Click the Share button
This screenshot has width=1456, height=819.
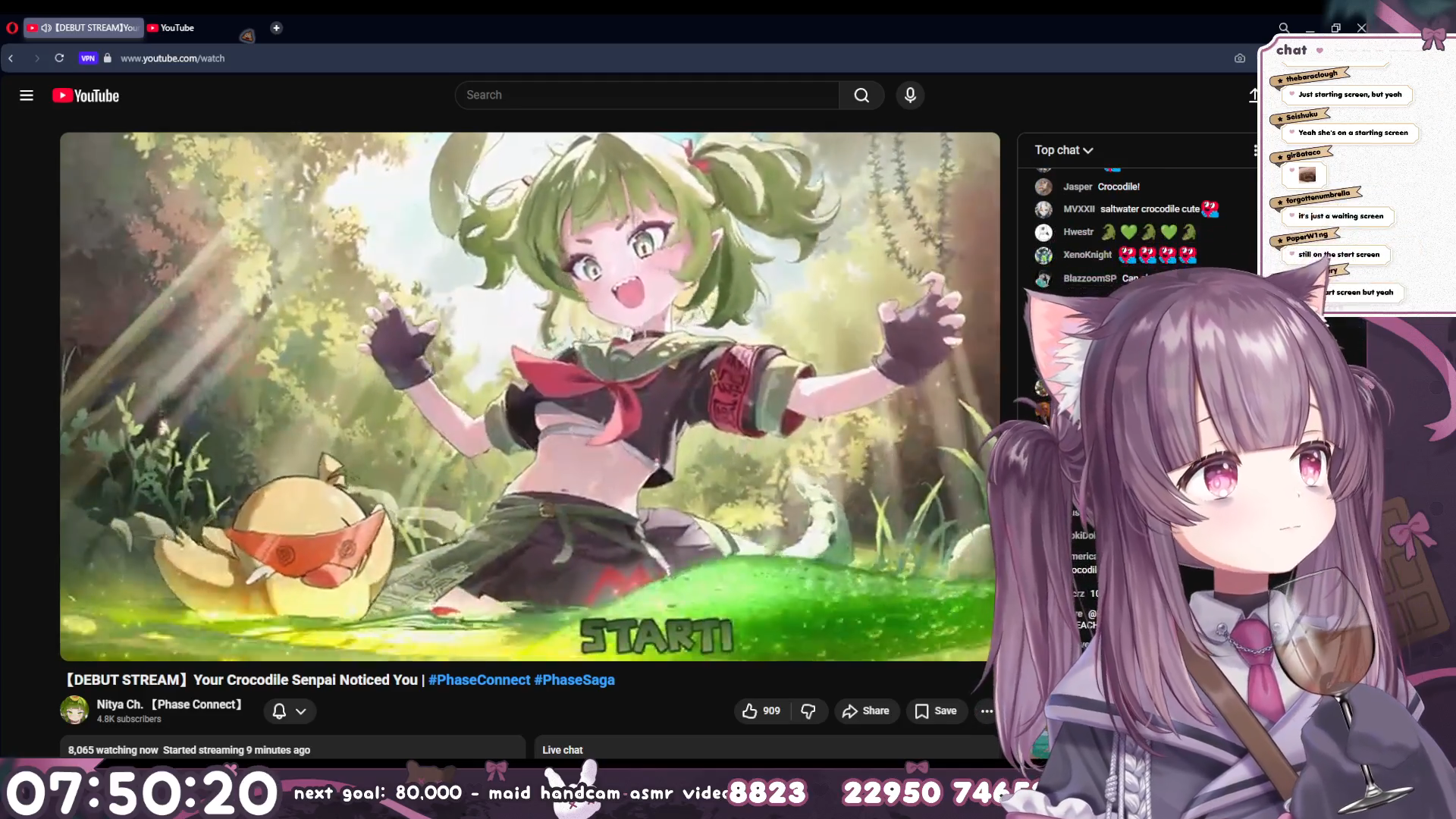coord(865,711)
